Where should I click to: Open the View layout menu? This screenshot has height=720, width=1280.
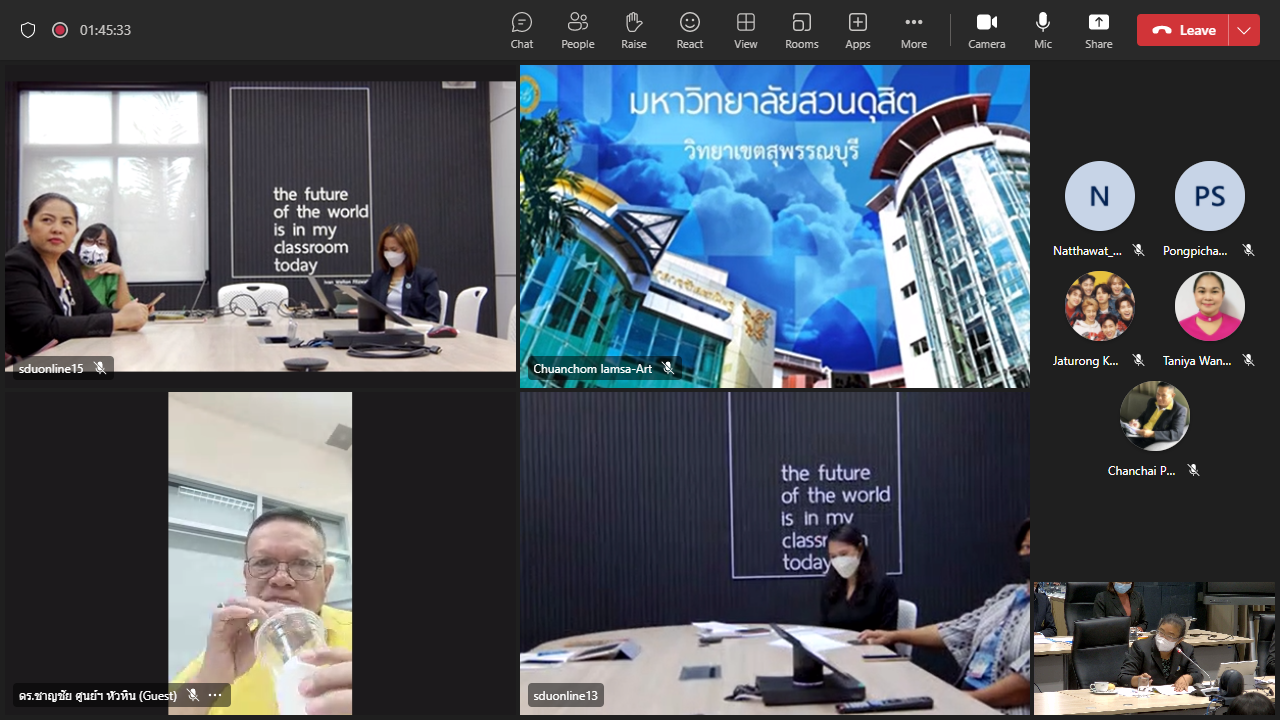click(745, 30)
